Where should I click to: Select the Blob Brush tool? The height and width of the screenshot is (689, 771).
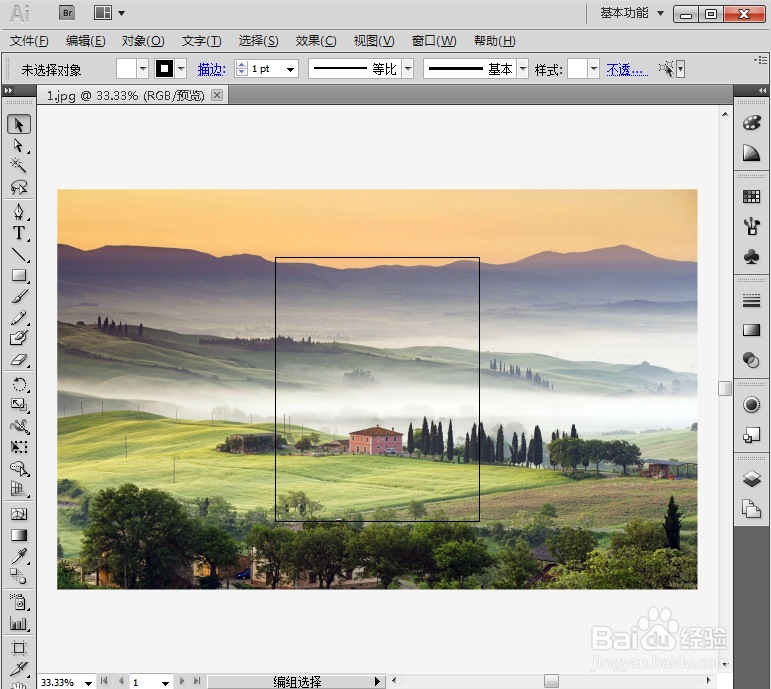19,338
